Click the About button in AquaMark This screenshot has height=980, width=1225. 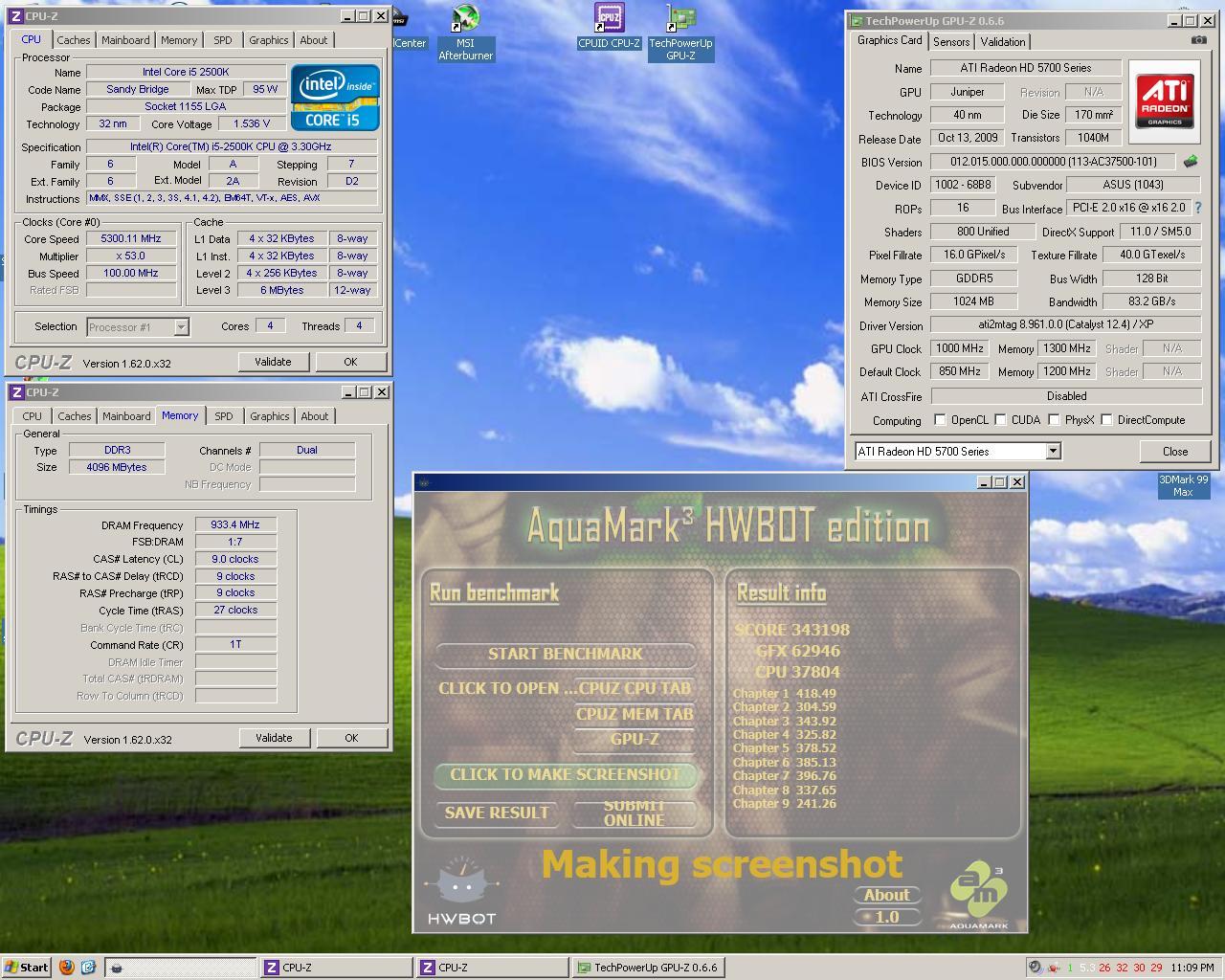point(887,895)
